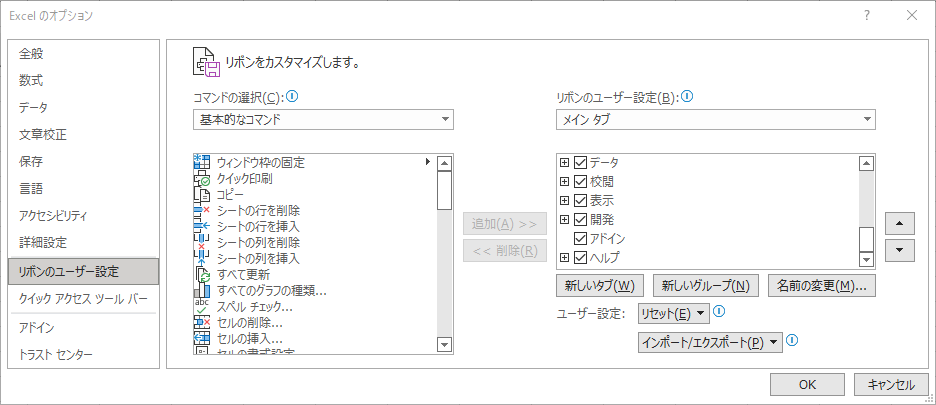Viewport: 936px width, 405px height.
Task: Open the 基本的なコマンド dropdown
Action: (324, 119)
